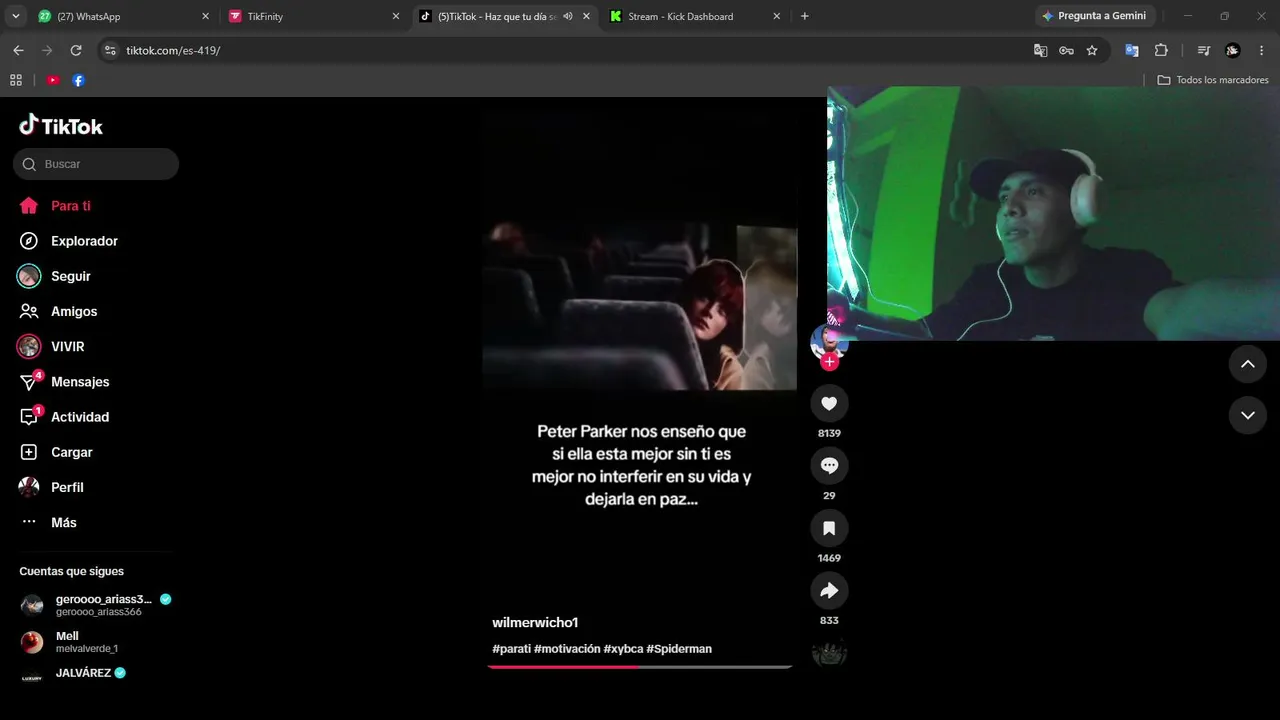The height and width of the screenshot is (720, 1280).
Task: Open Para ti home feed
Action: pos(56,206)
